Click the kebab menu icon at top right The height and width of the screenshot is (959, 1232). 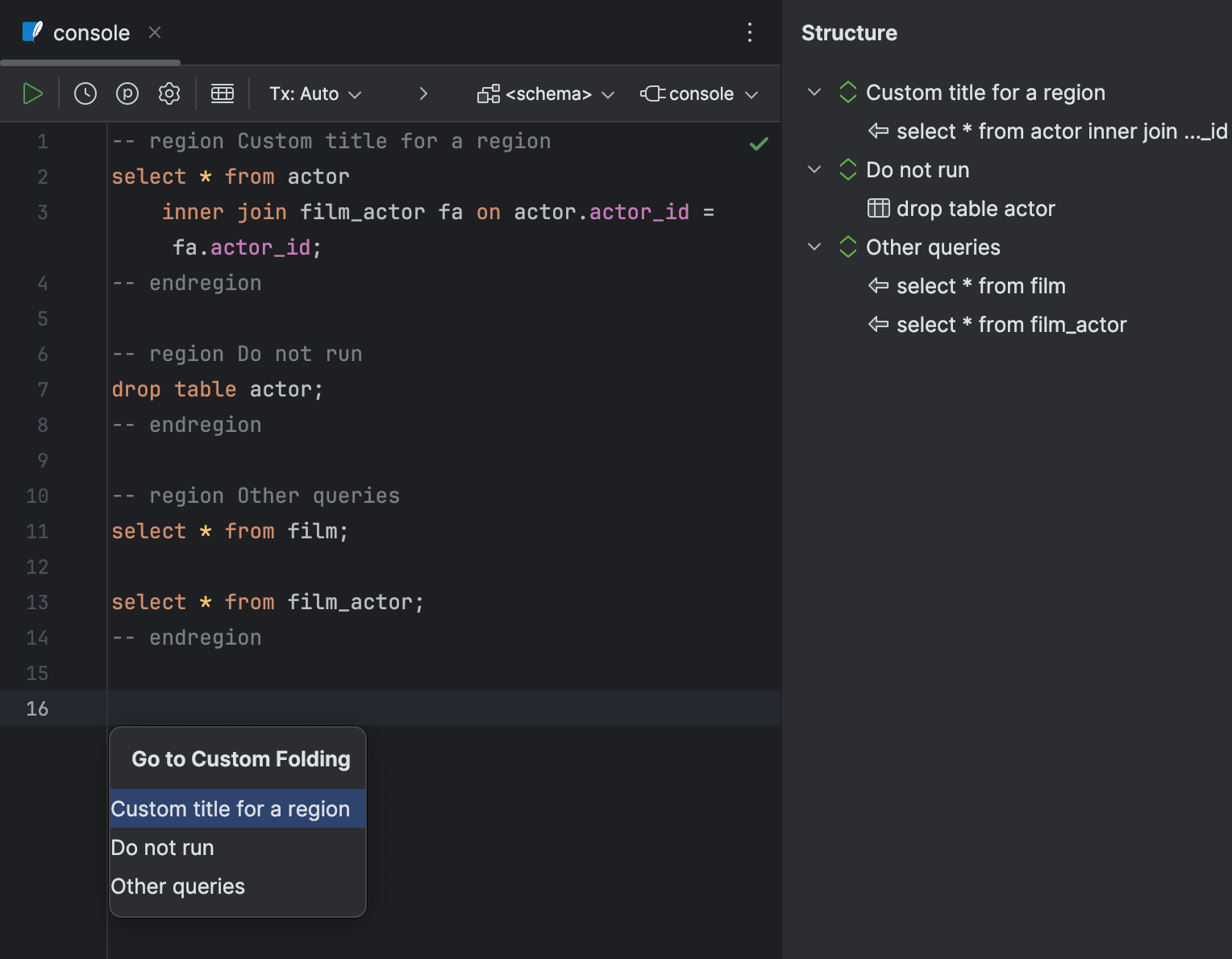tap(750, 32)
